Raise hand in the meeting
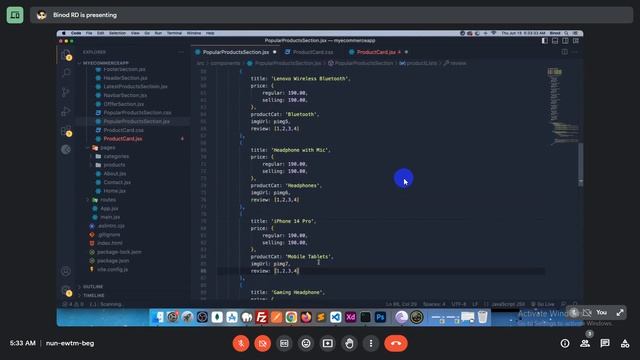This screenshot has width=640, height=360. click(x=349, y=343)
